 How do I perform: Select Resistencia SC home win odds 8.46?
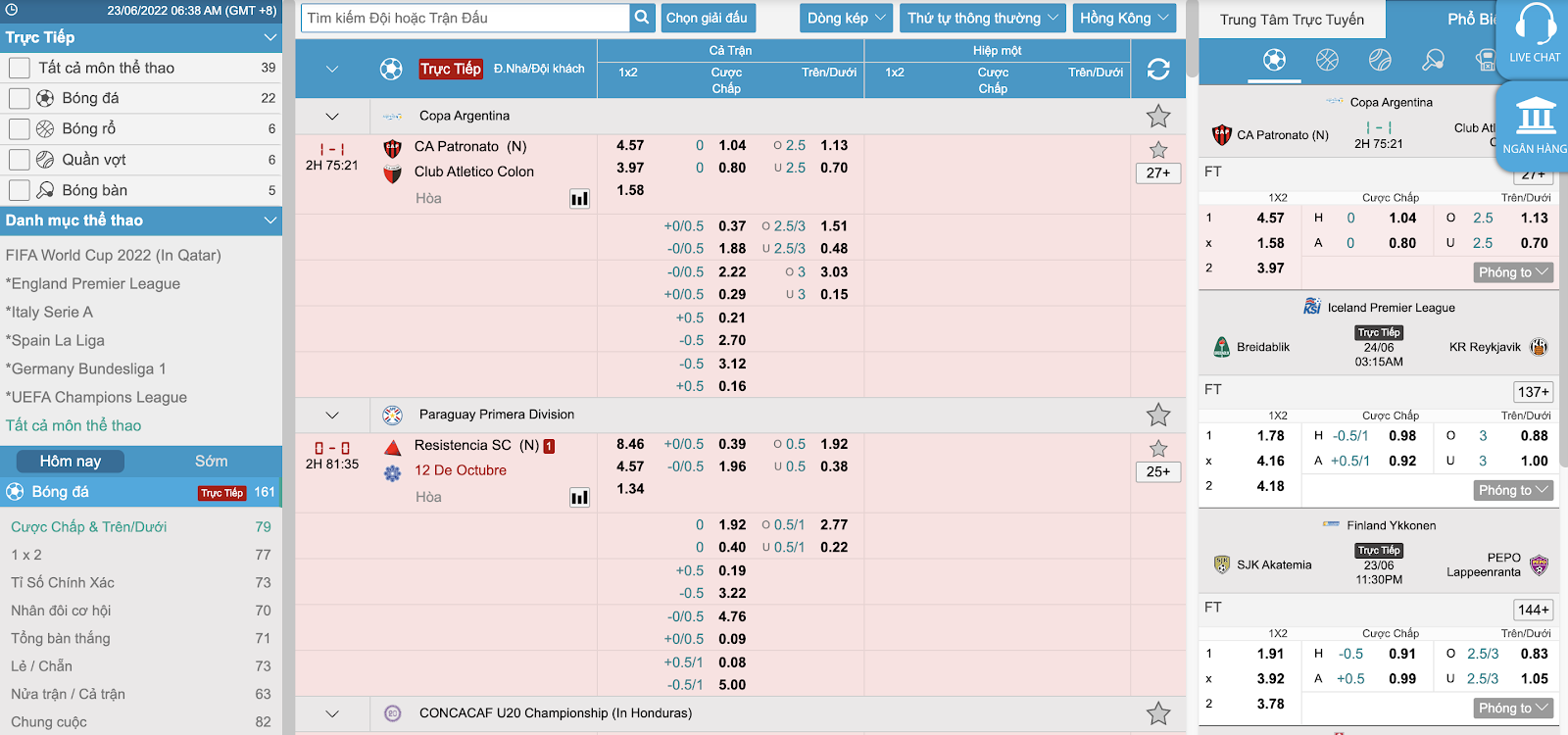click(x=630, y=444)
